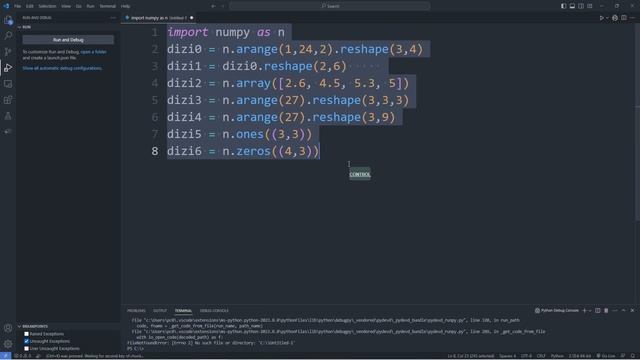Open Run and Debug panel ellipsis menu
Screen dimensions: 640x360
[113, 18]
